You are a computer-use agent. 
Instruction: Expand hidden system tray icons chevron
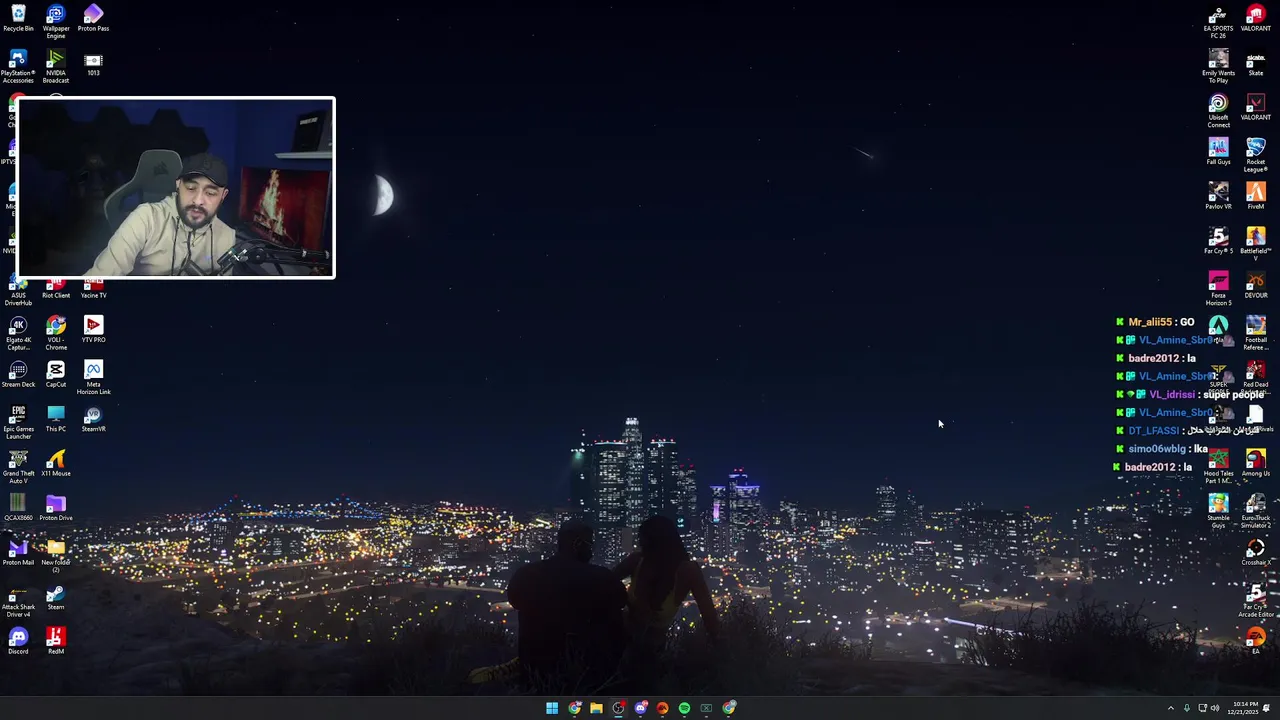(x=1171, y=708)
